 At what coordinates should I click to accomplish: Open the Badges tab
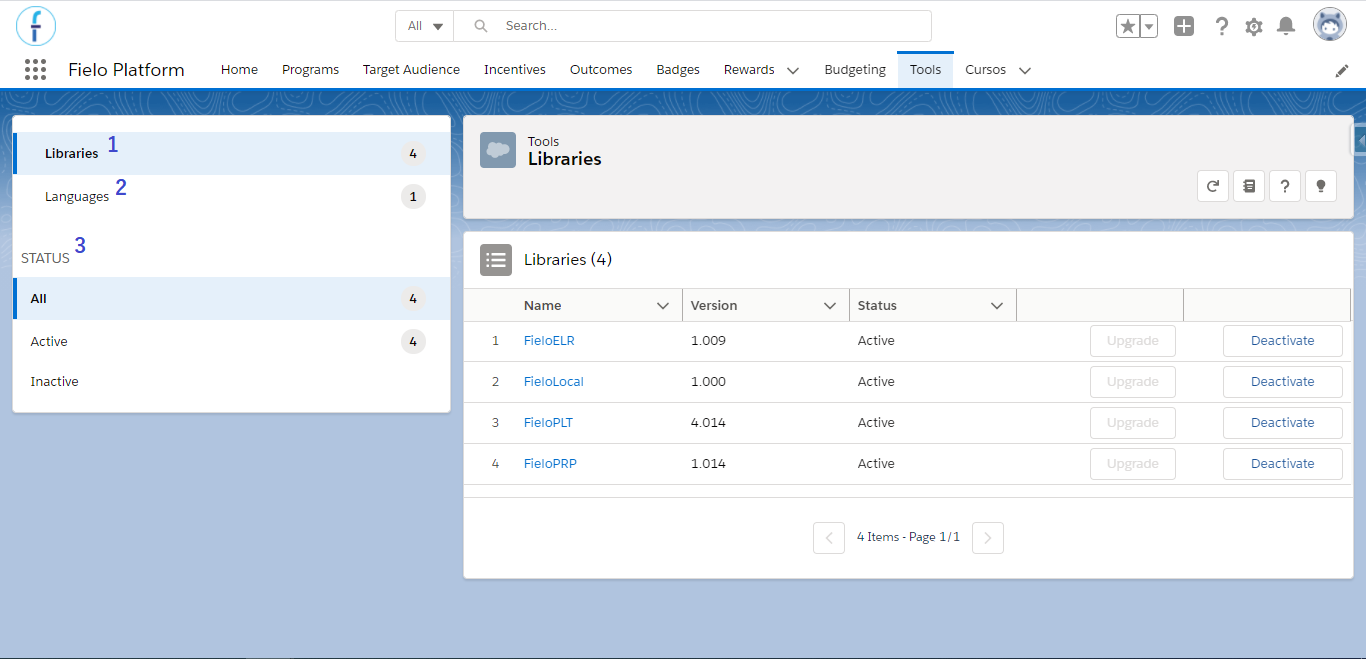click(678, 70)
